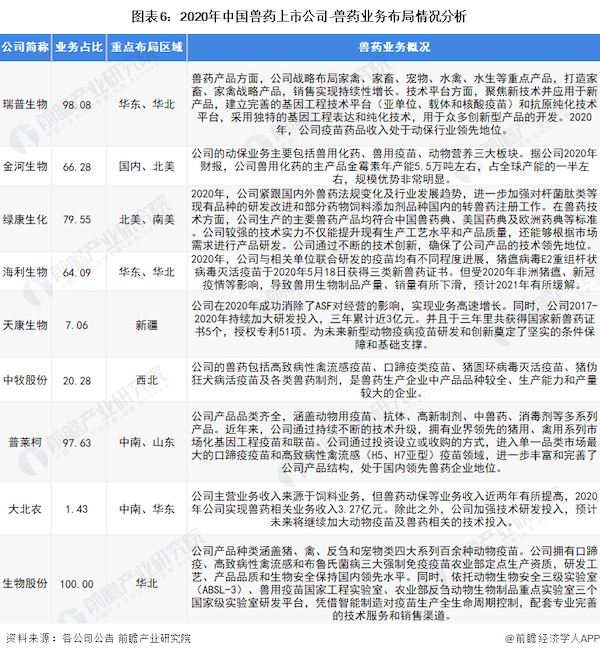The width and height of the screenshot is (600, 655).
Task: Click the 100.00 ratio value
Action: [77, 584]
